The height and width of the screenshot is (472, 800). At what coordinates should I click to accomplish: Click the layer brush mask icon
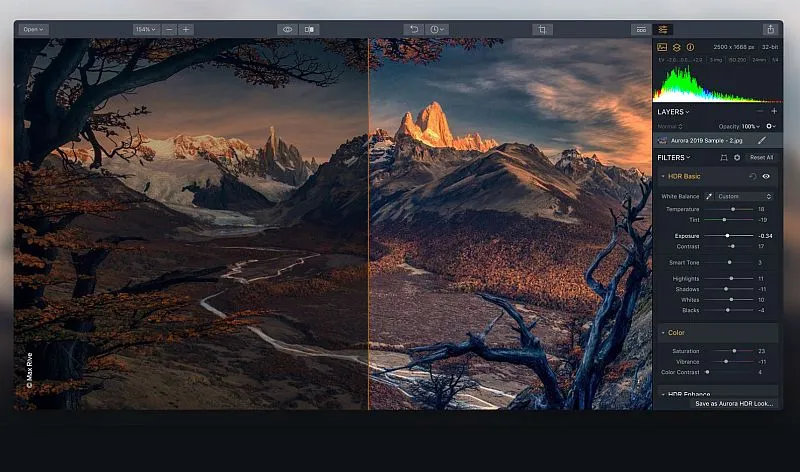coord(762,141)
